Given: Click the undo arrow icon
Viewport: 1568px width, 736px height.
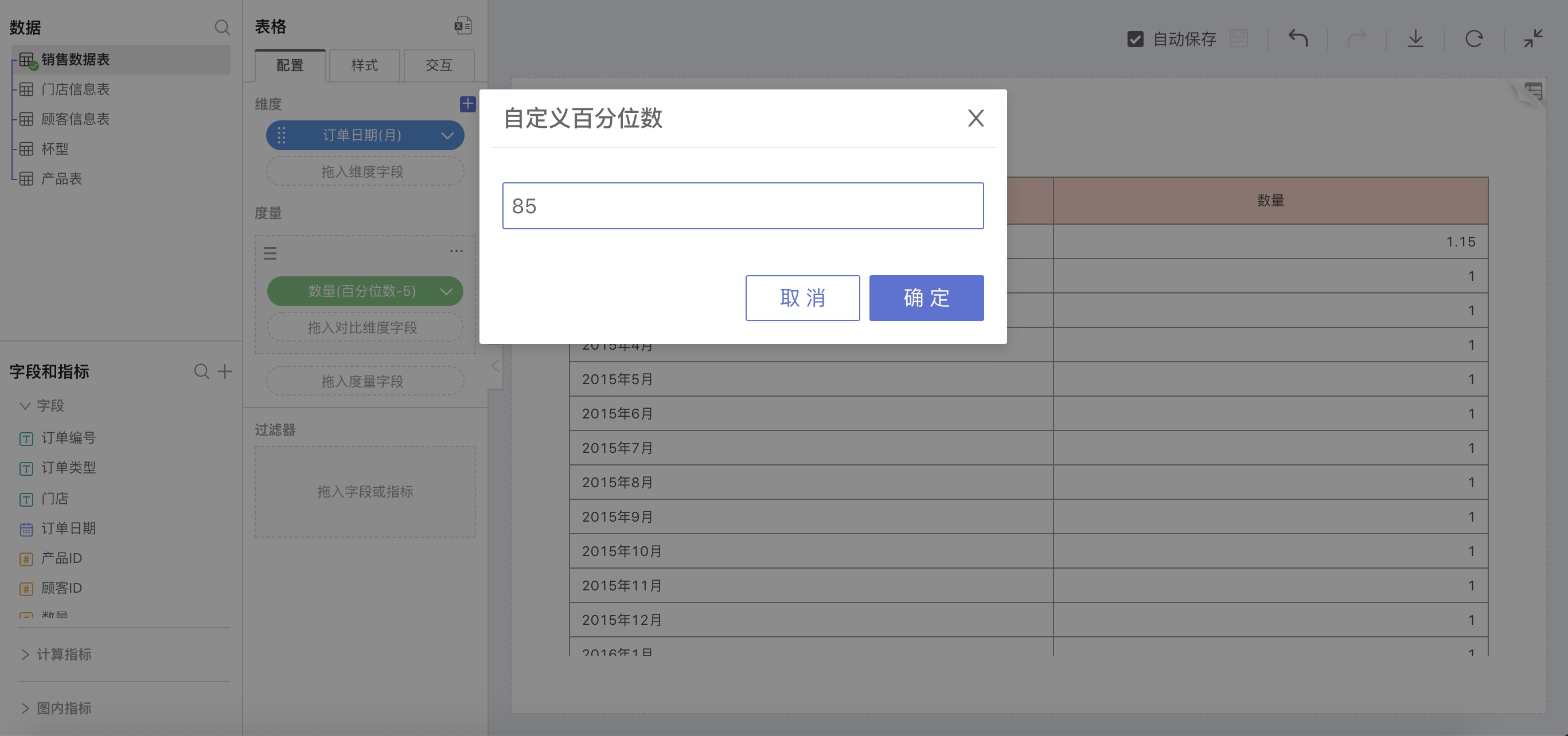Looking at the screenshot, I should coord(1298,38).
